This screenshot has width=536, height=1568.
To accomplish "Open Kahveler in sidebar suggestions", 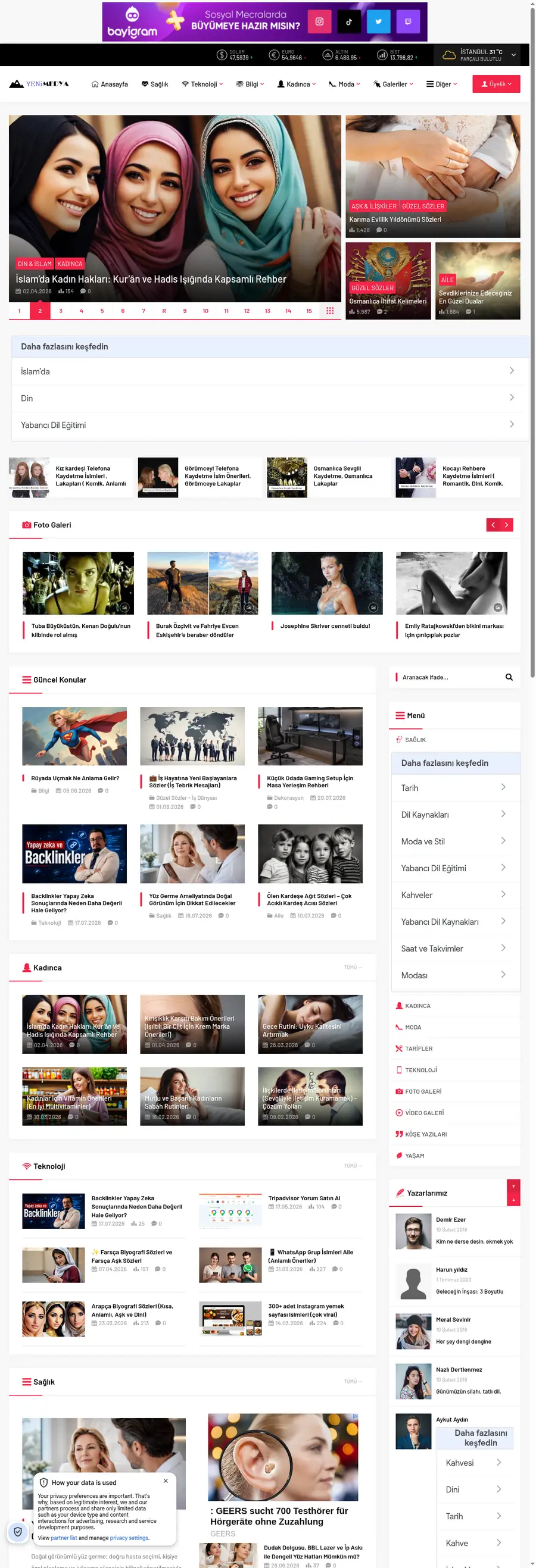I will (454, 895).
